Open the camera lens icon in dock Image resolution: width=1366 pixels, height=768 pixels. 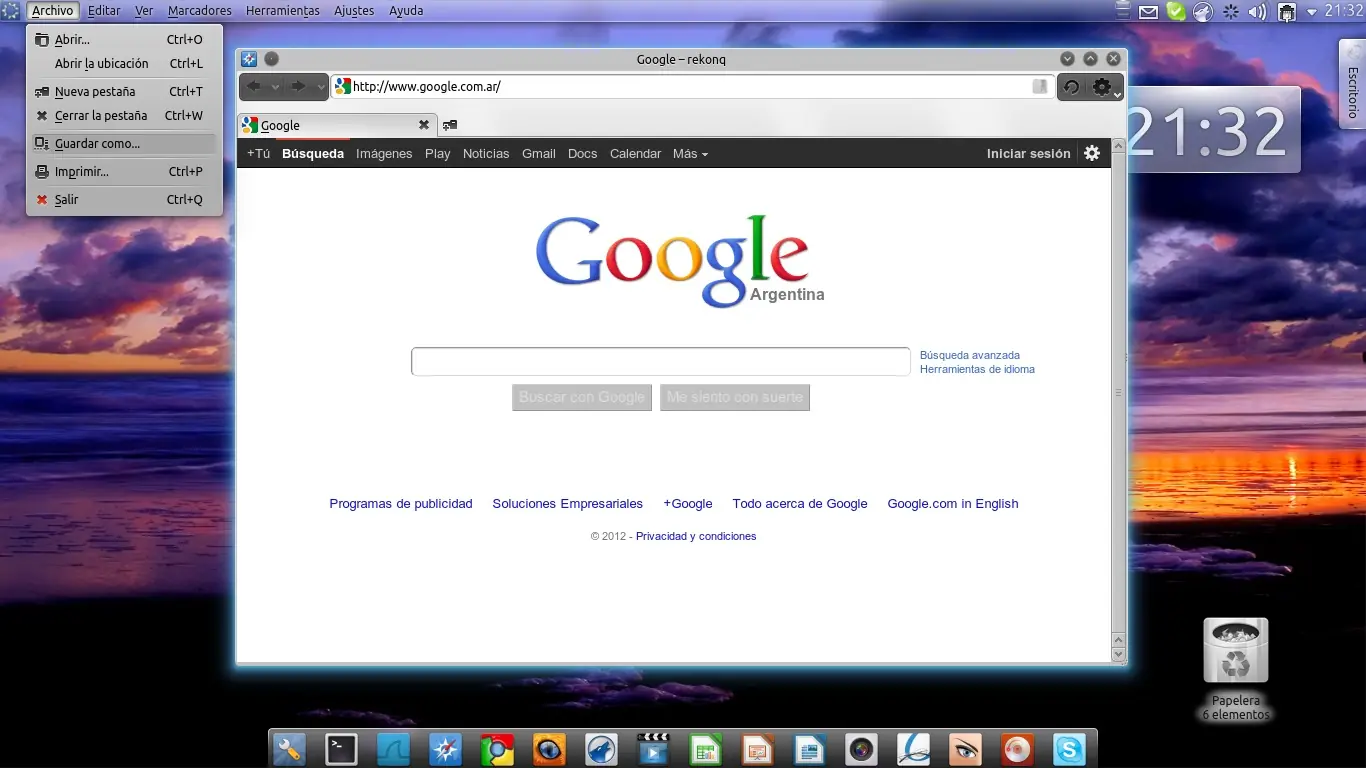[861, 749]
